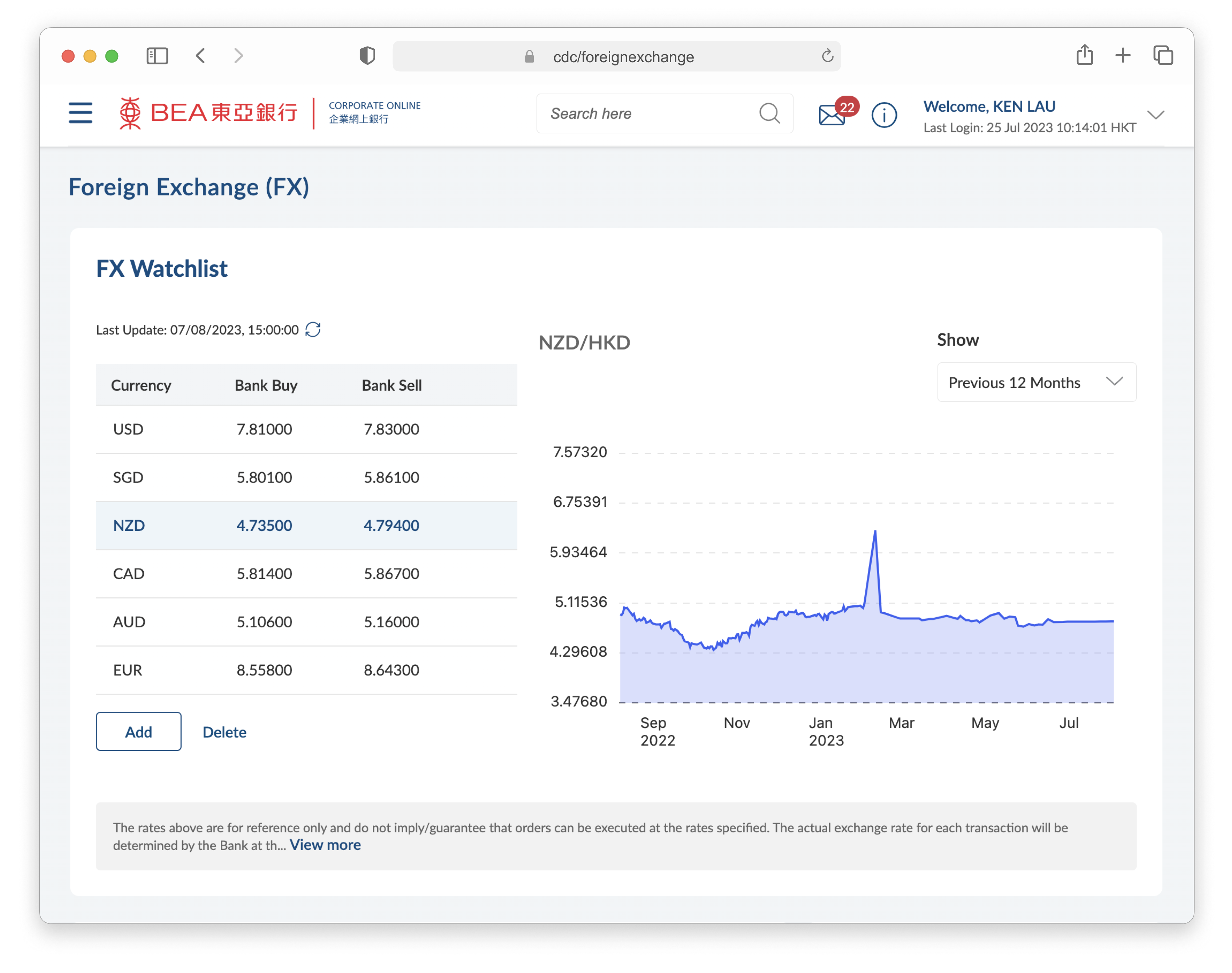
Task: Show the tab overview
Action: 1163,55
